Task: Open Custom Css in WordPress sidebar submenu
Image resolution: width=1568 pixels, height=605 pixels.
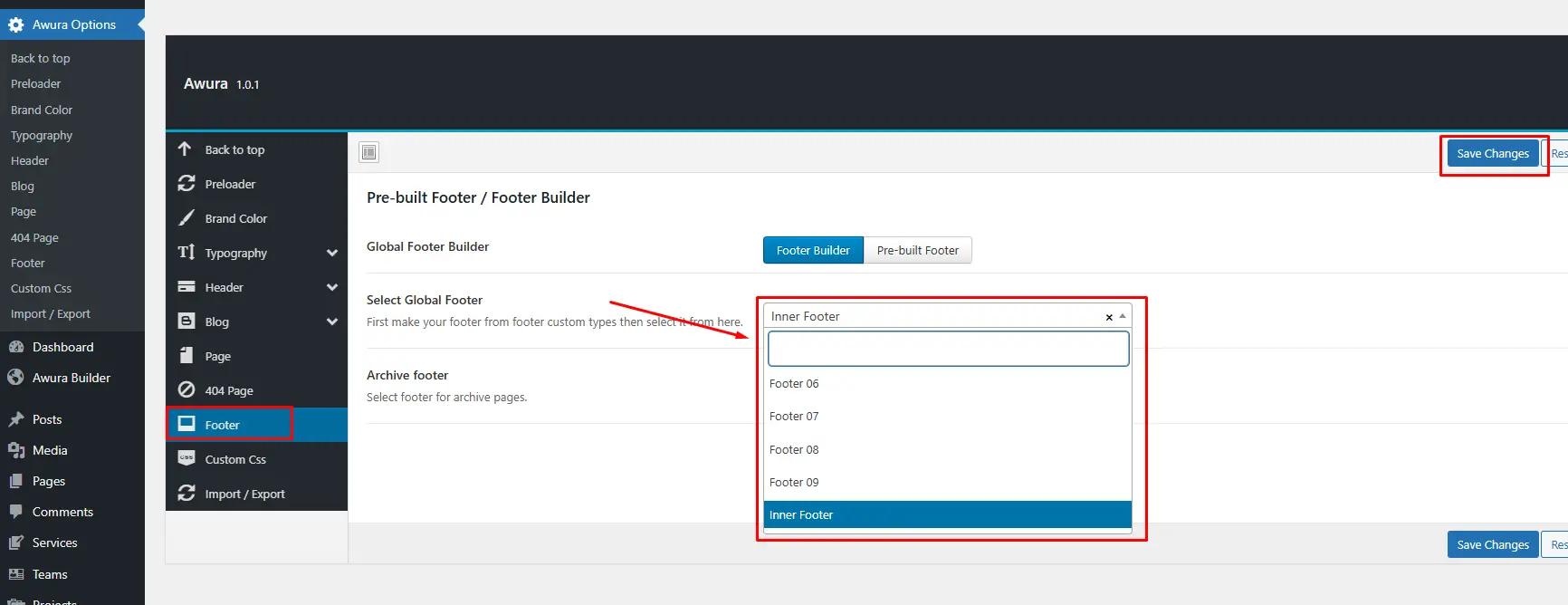Action: (41, 288)
